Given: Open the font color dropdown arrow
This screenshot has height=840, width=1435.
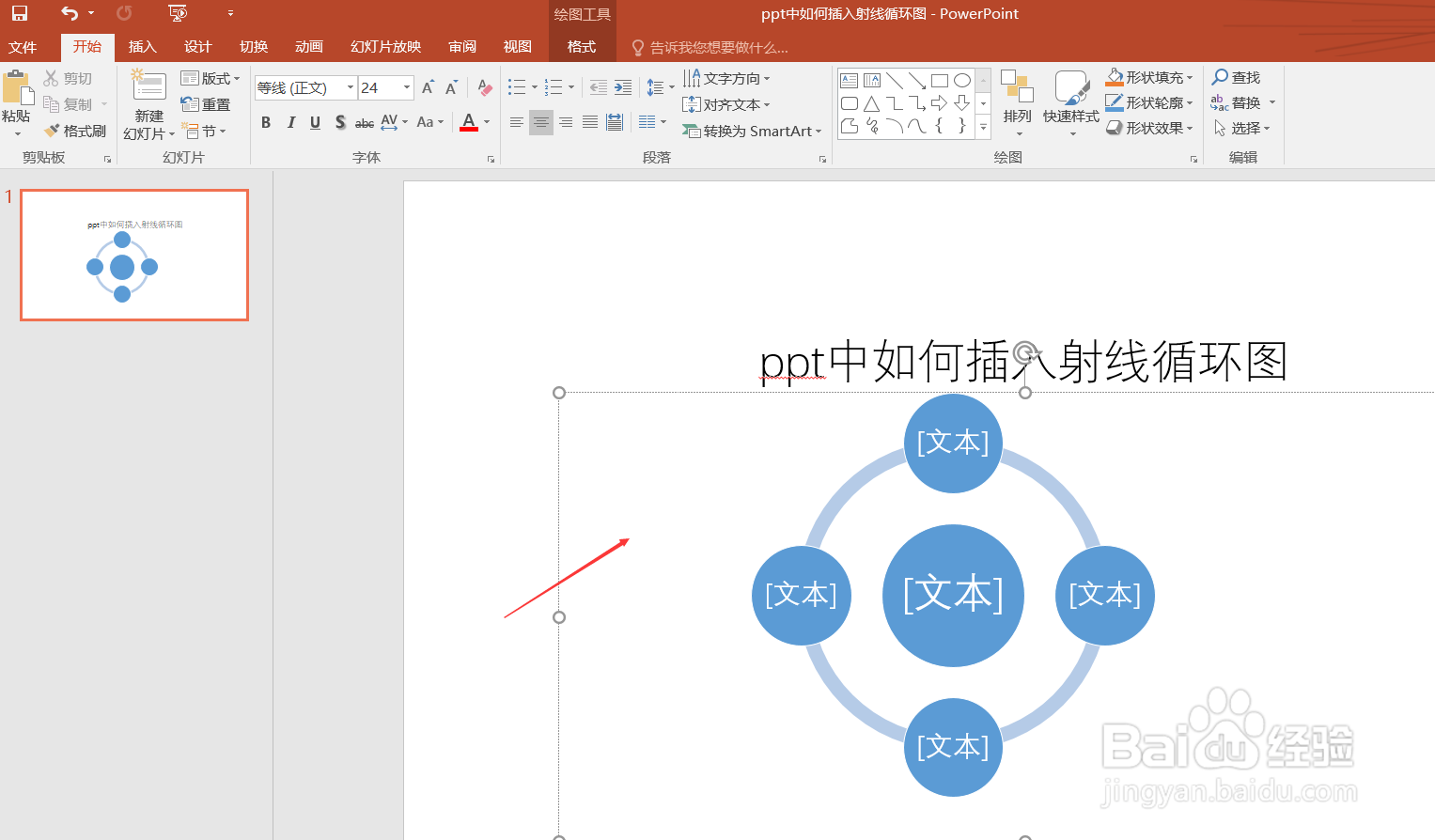Looking at the screenshot, I should [487, 122].
